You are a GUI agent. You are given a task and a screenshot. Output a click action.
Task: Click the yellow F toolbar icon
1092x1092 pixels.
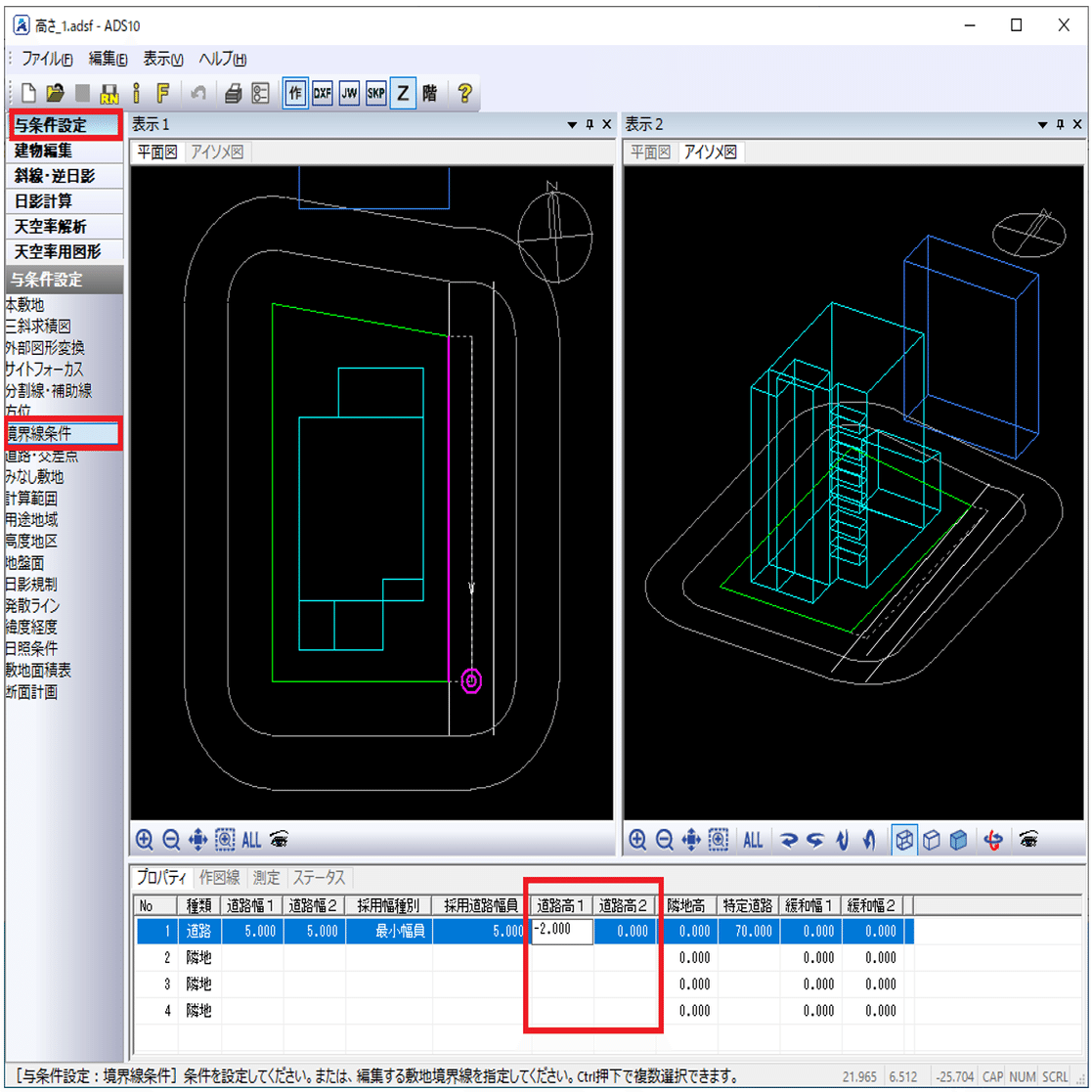163,93
